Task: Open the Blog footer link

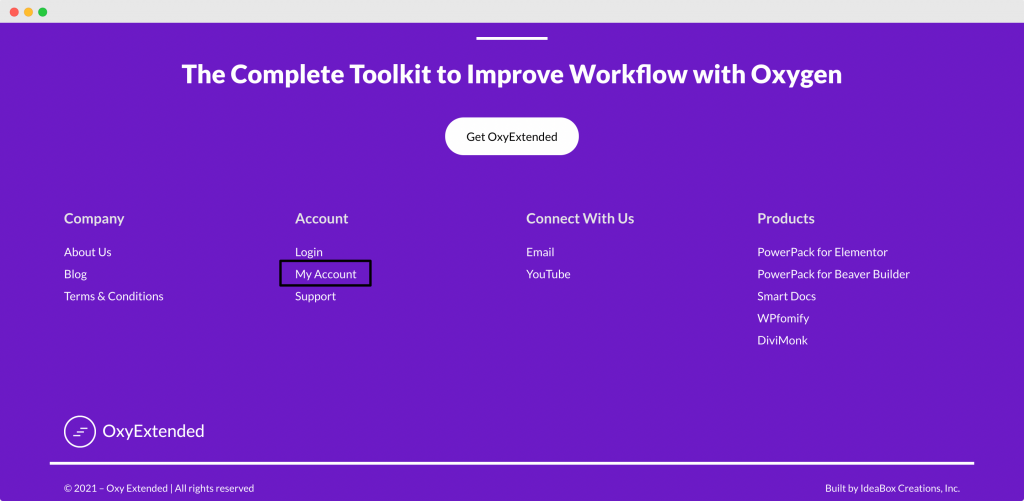Action: [x=75, y=274]
